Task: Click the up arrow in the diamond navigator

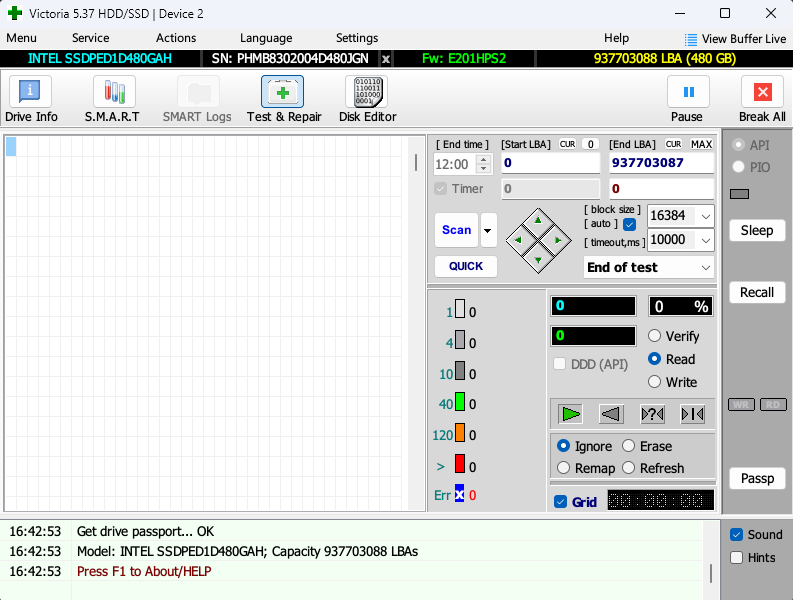Action: (538, 220)
